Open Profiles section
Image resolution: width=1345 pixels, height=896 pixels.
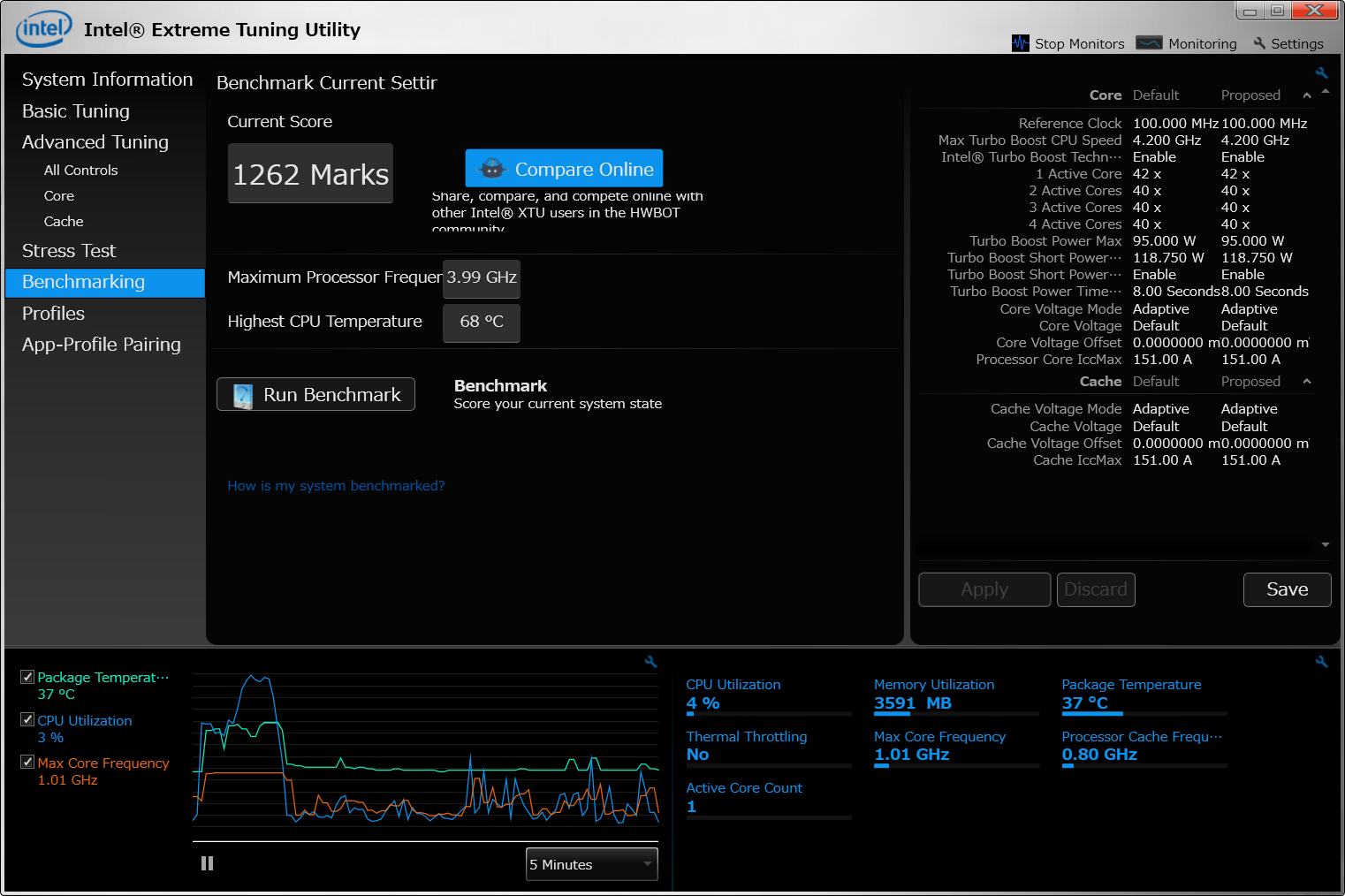[x=53, y=314]
